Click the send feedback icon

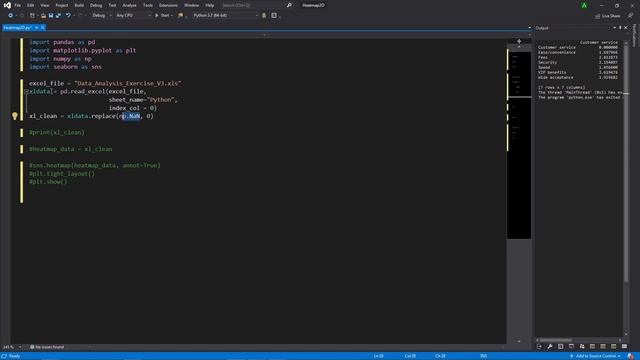[631, 16]
